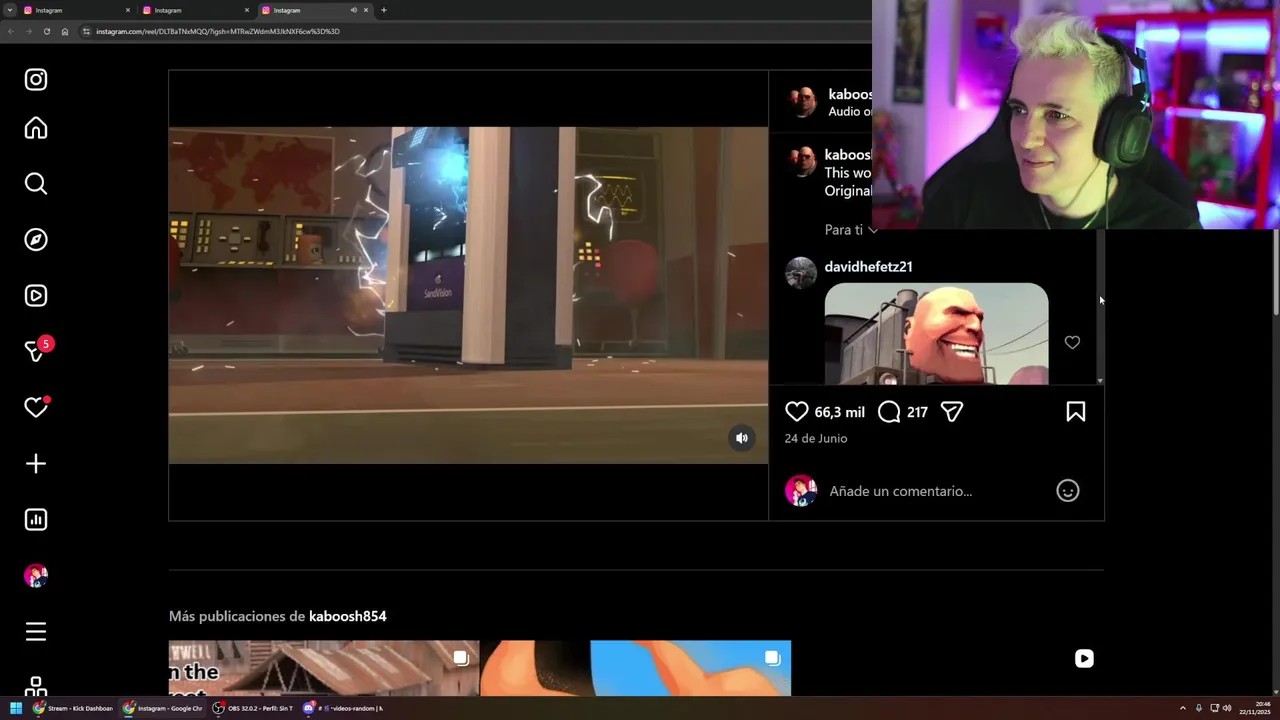Share the reel via send icon
1280x720 pixels.
click(952, 412)
